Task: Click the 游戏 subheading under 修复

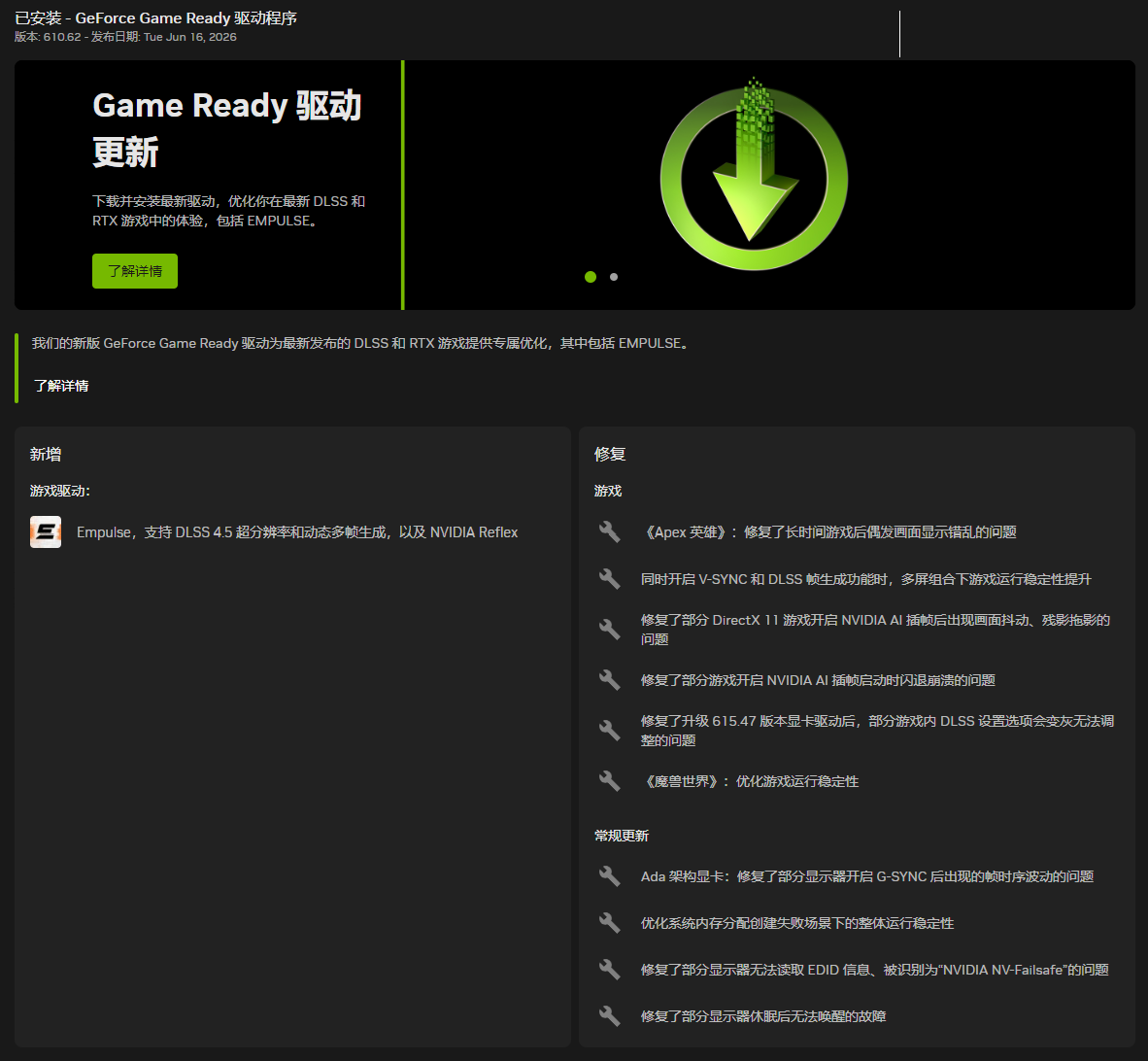Action: click(608, 491)
